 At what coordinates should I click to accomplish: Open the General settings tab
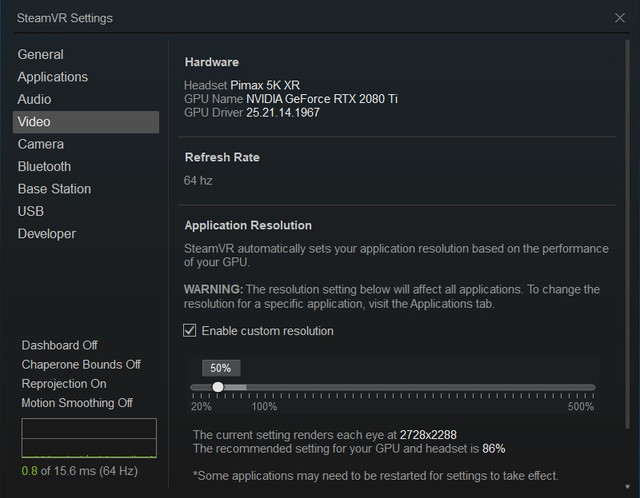coord(40,55)
